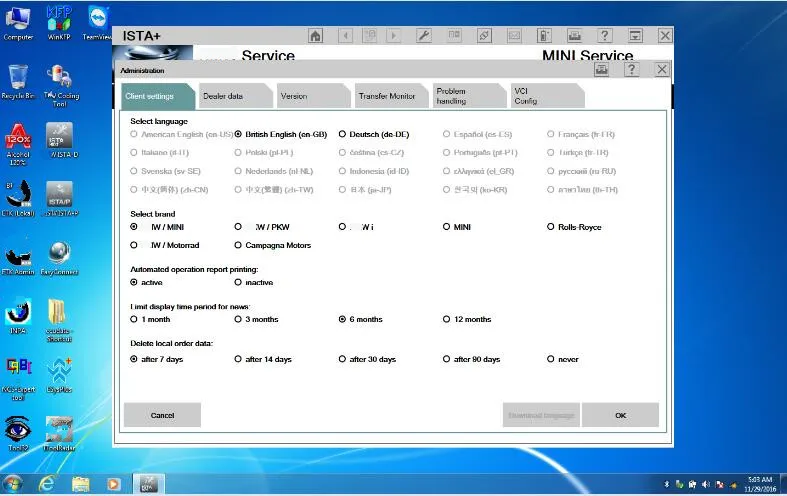Click the OK button

620,415
